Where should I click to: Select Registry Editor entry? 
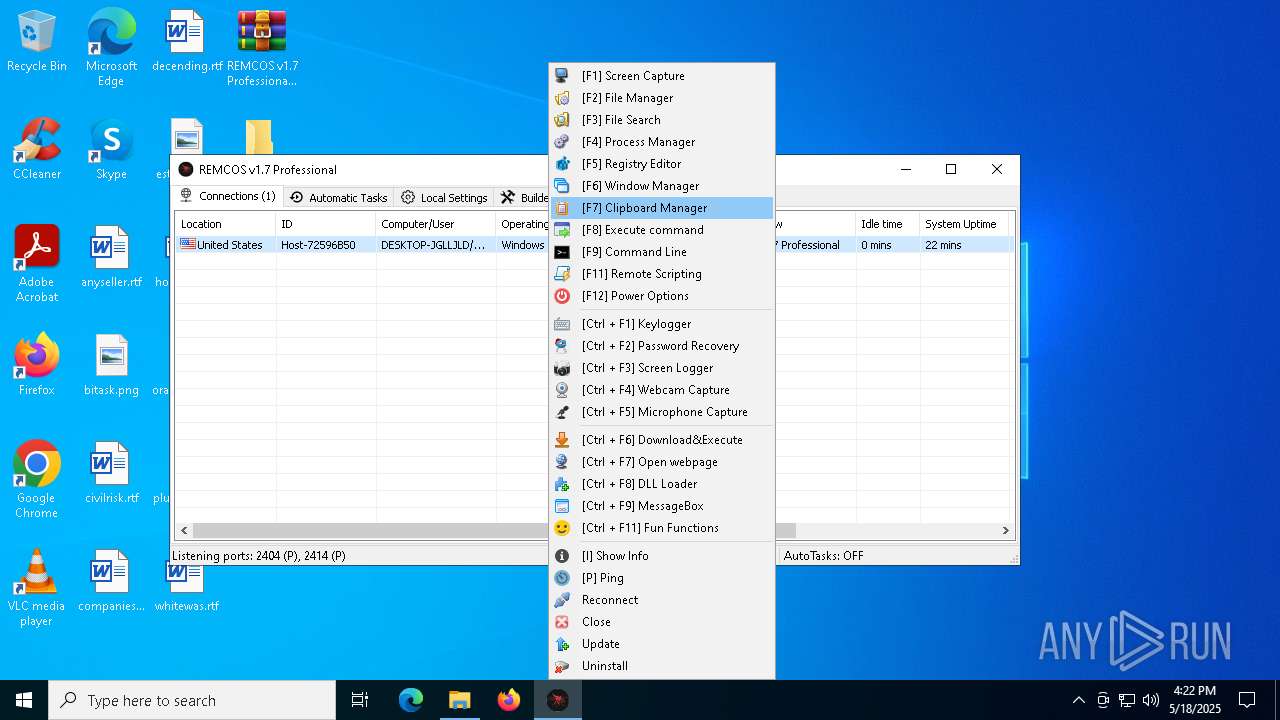pyautogui.click(x=661, y=164)
